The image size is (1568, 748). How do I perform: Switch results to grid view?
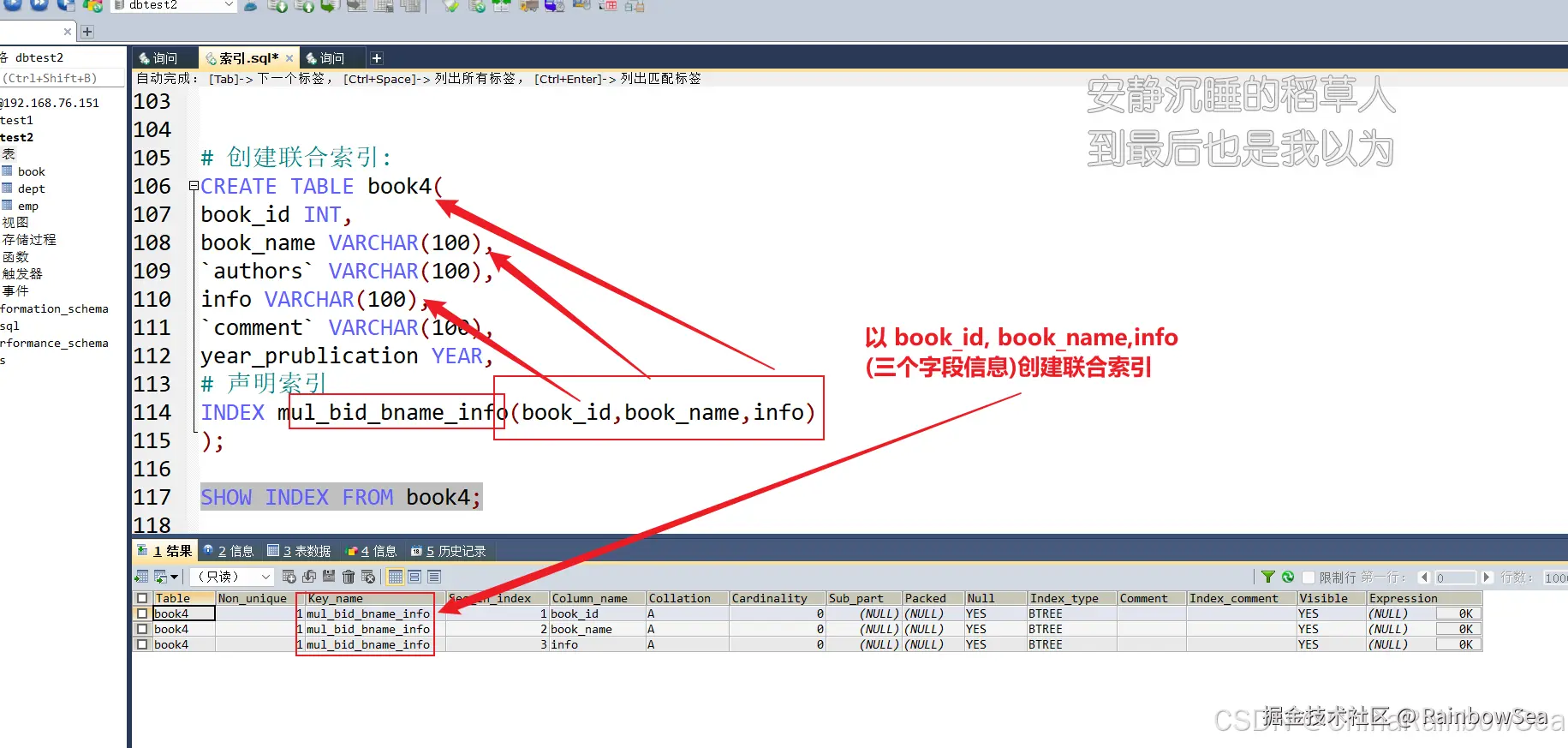(x=395, y=577)
